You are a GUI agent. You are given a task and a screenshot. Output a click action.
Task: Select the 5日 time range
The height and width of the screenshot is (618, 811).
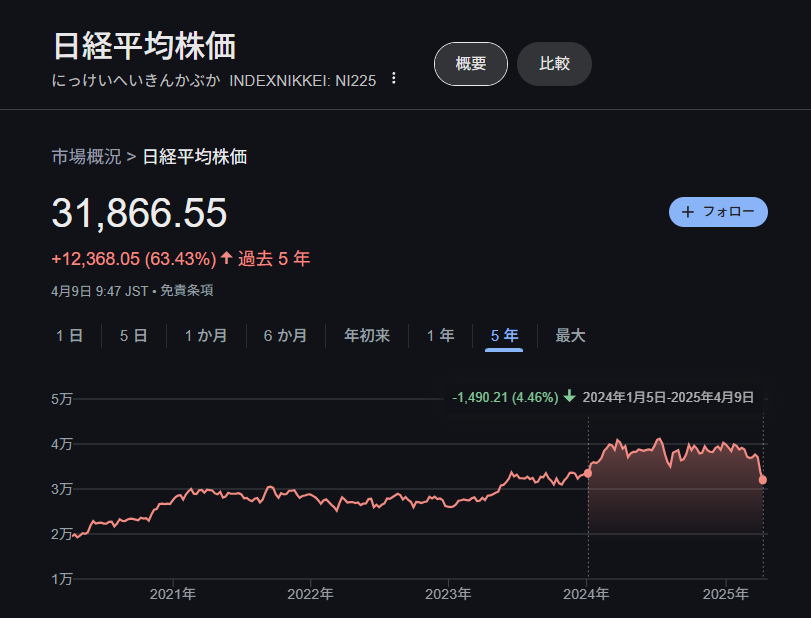point(133,336)
